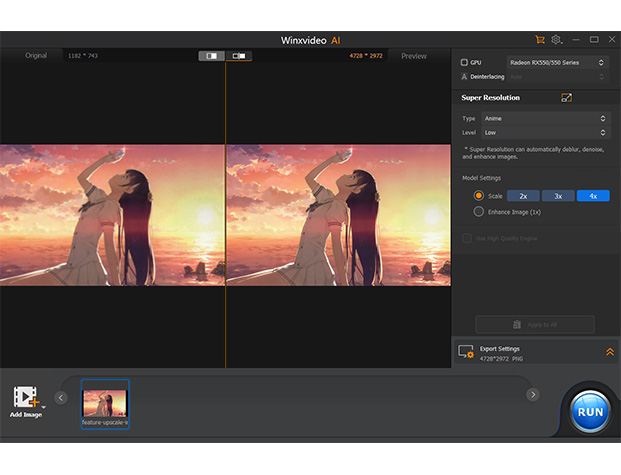
Task: Choose the 2x scale button
Action: [x=523, y=196]
